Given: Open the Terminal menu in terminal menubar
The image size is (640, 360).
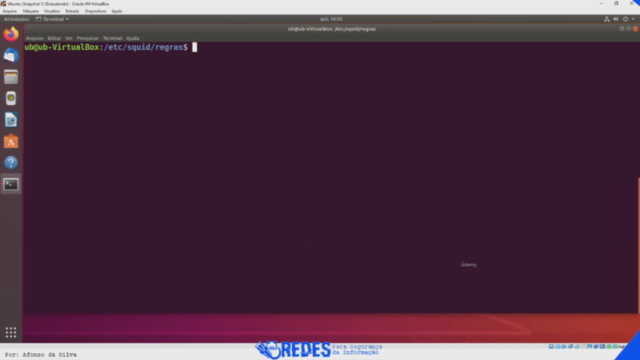Looking at the screenshot, I should coord(112,38).
